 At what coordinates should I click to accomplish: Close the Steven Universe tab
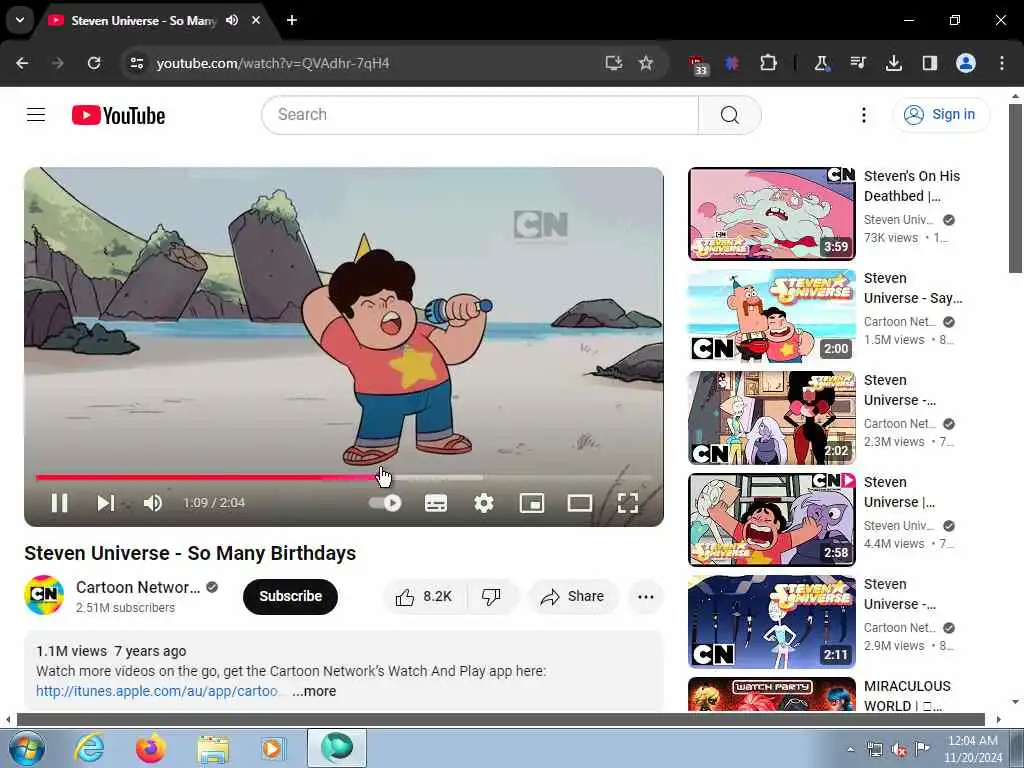256,20
